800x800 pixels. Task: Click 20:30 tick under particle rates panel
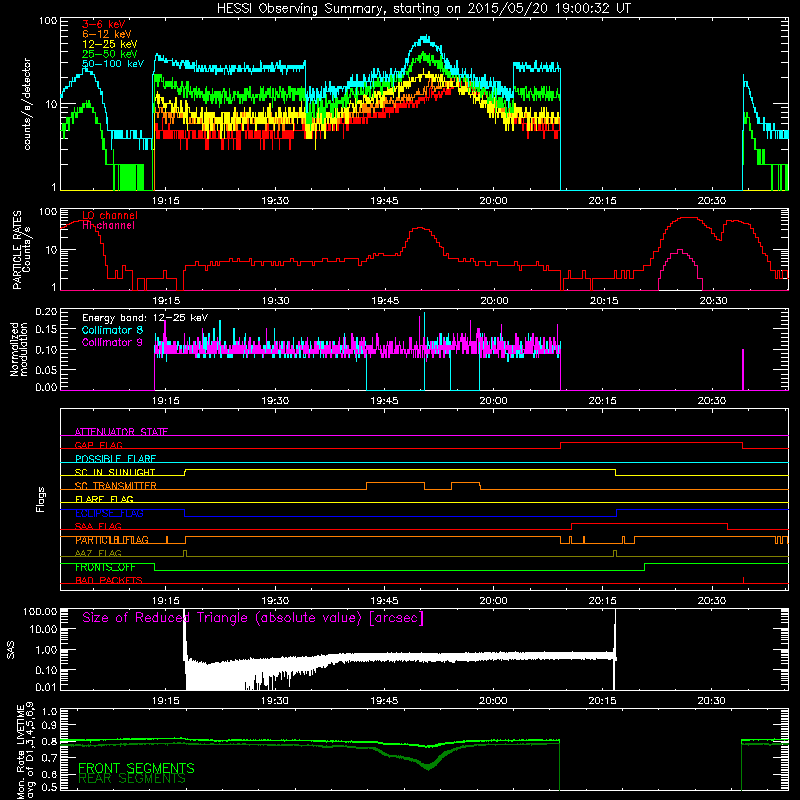[x=713, y=301]
